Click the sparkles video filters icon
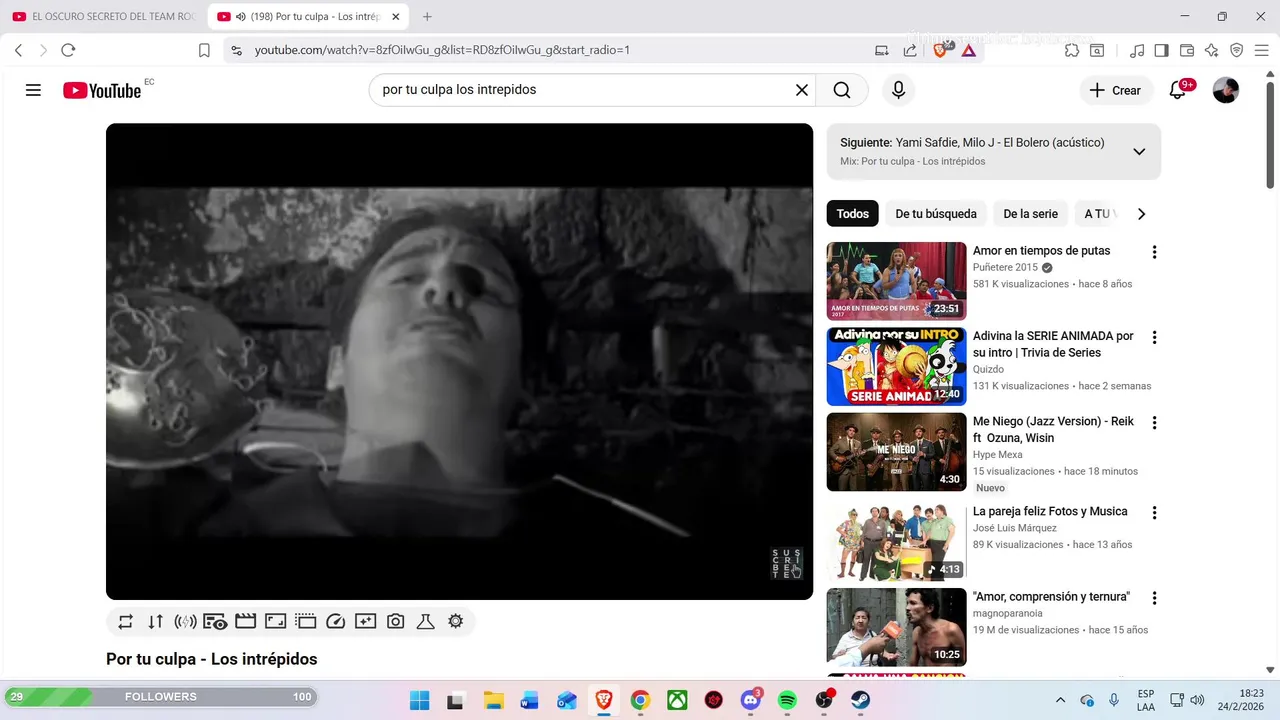 (x=365, y=622)
